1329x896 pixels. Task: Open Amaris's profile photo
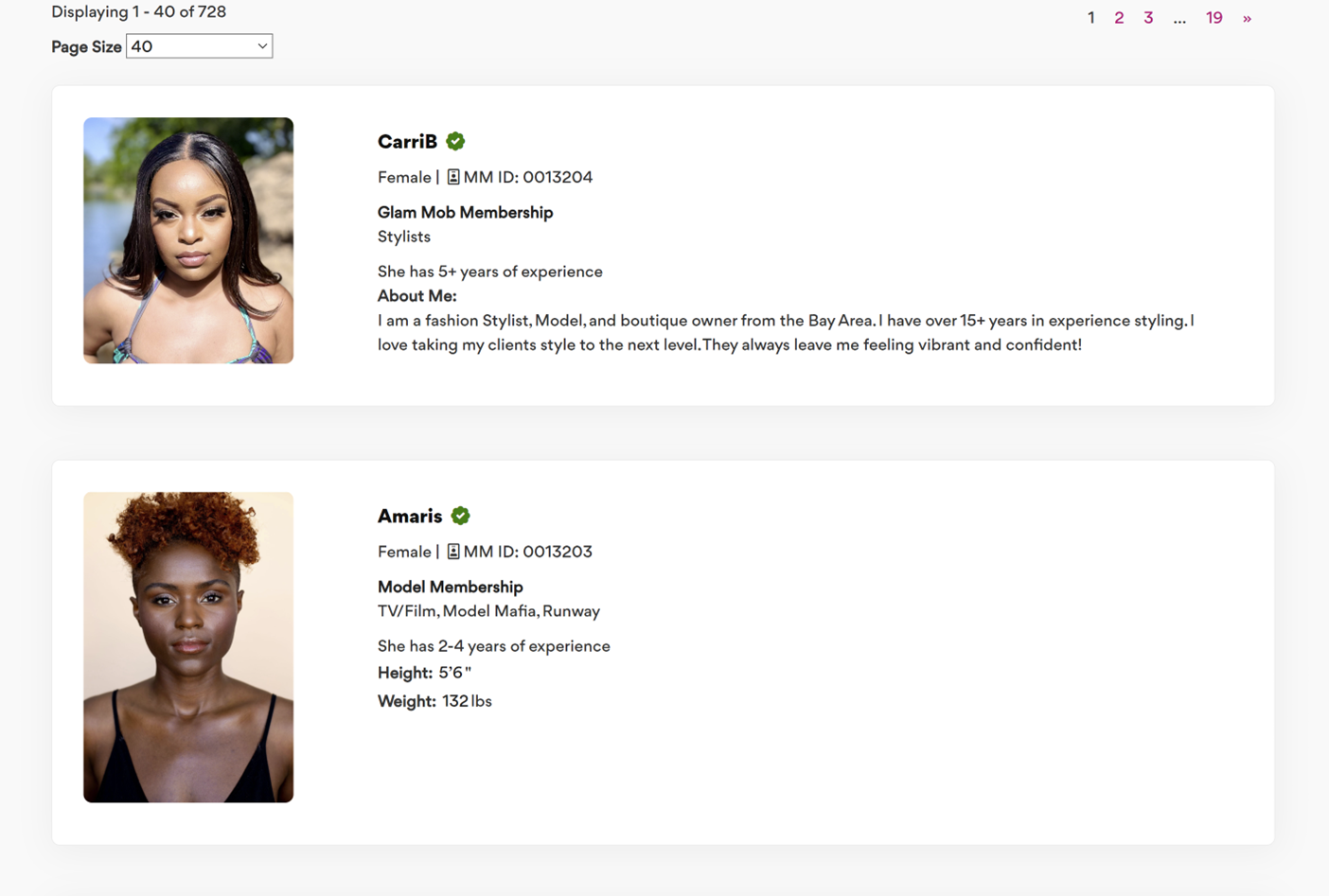pyautogui.click(x=188, y=647)
